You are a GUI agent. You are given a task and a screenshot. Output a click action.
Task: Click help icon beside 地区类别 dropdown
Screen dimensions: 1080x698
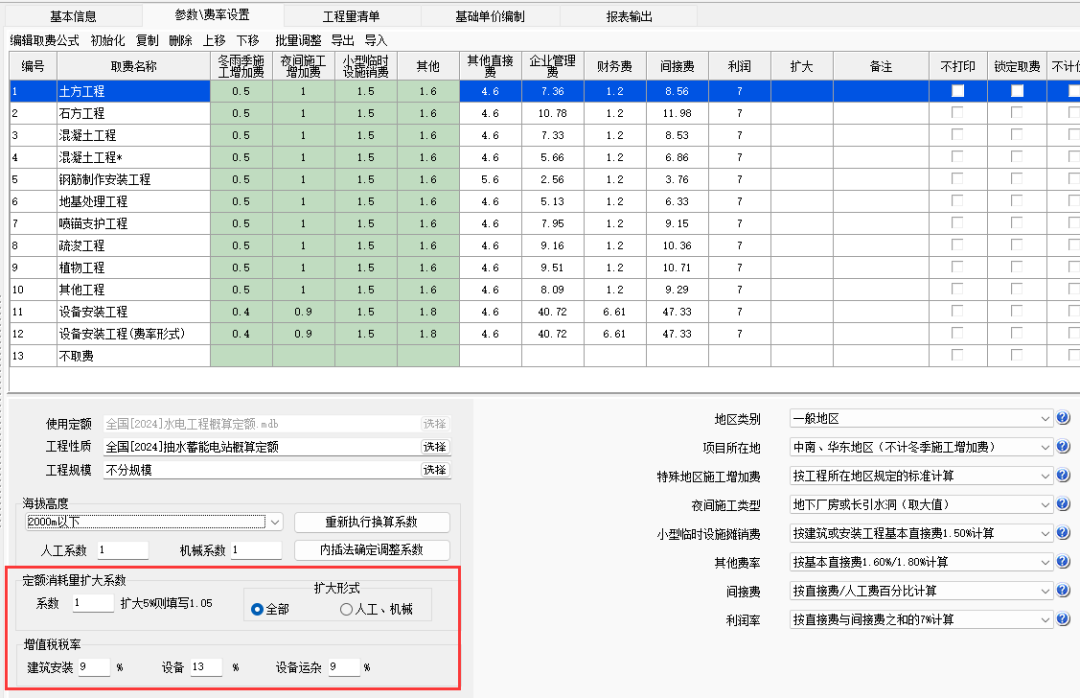[x=1063, y=418]
